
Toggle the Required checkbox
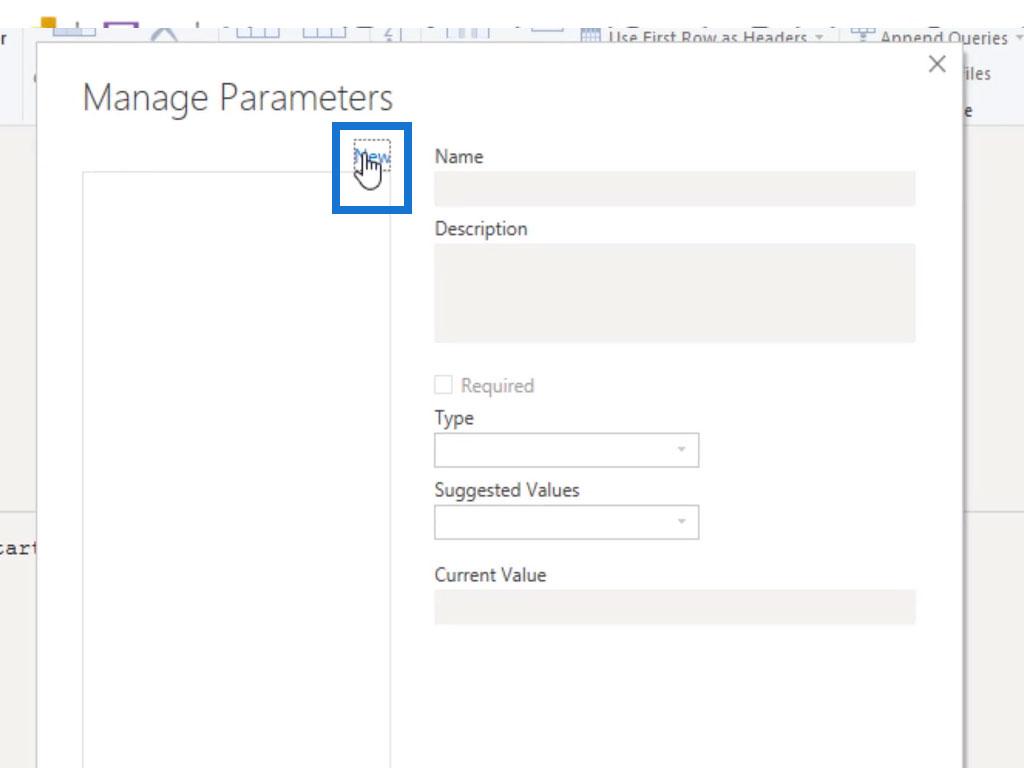[443, 385]
